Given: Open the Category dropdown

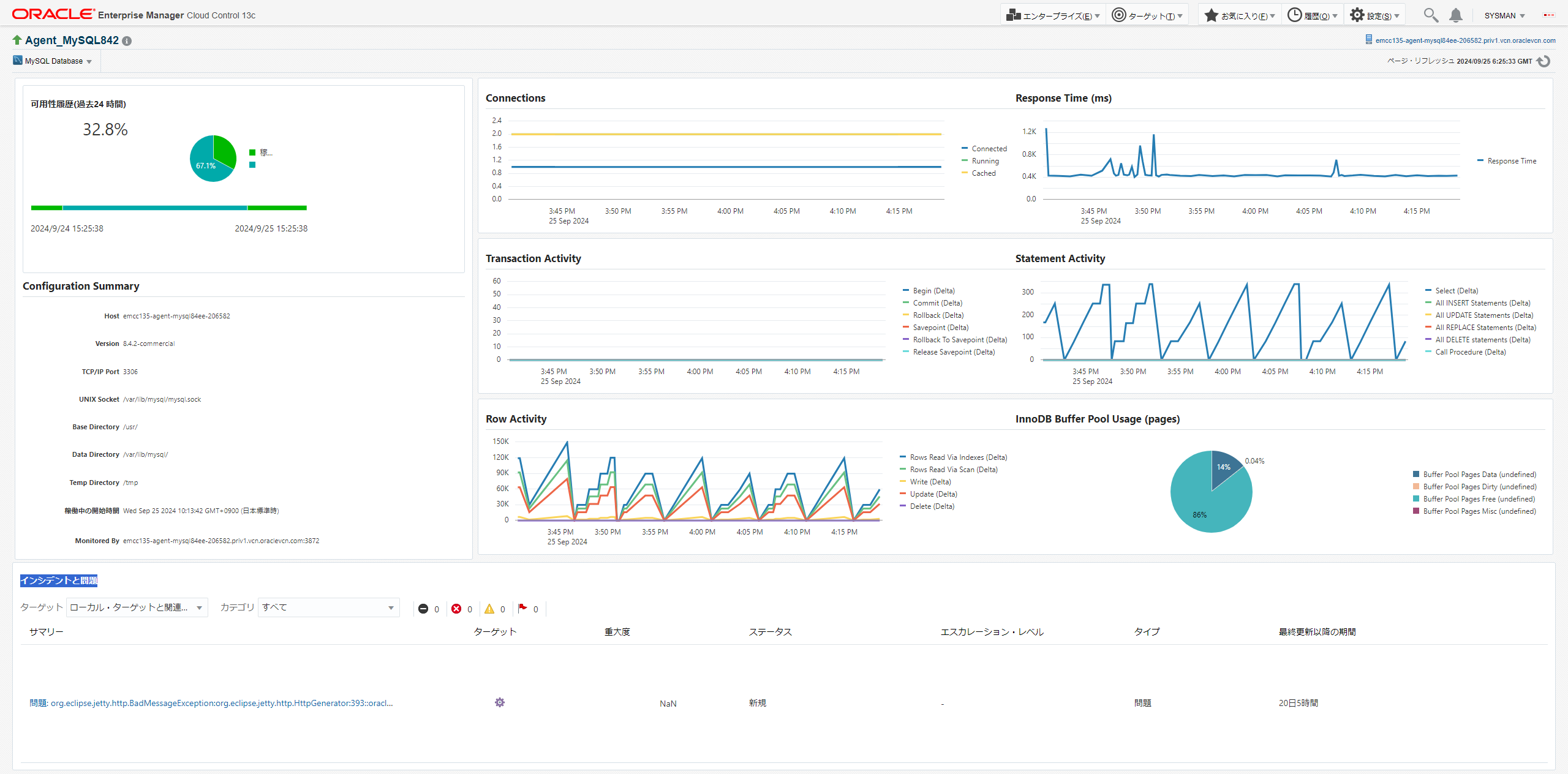Looking at the screenshot, I should pos(329,607).
